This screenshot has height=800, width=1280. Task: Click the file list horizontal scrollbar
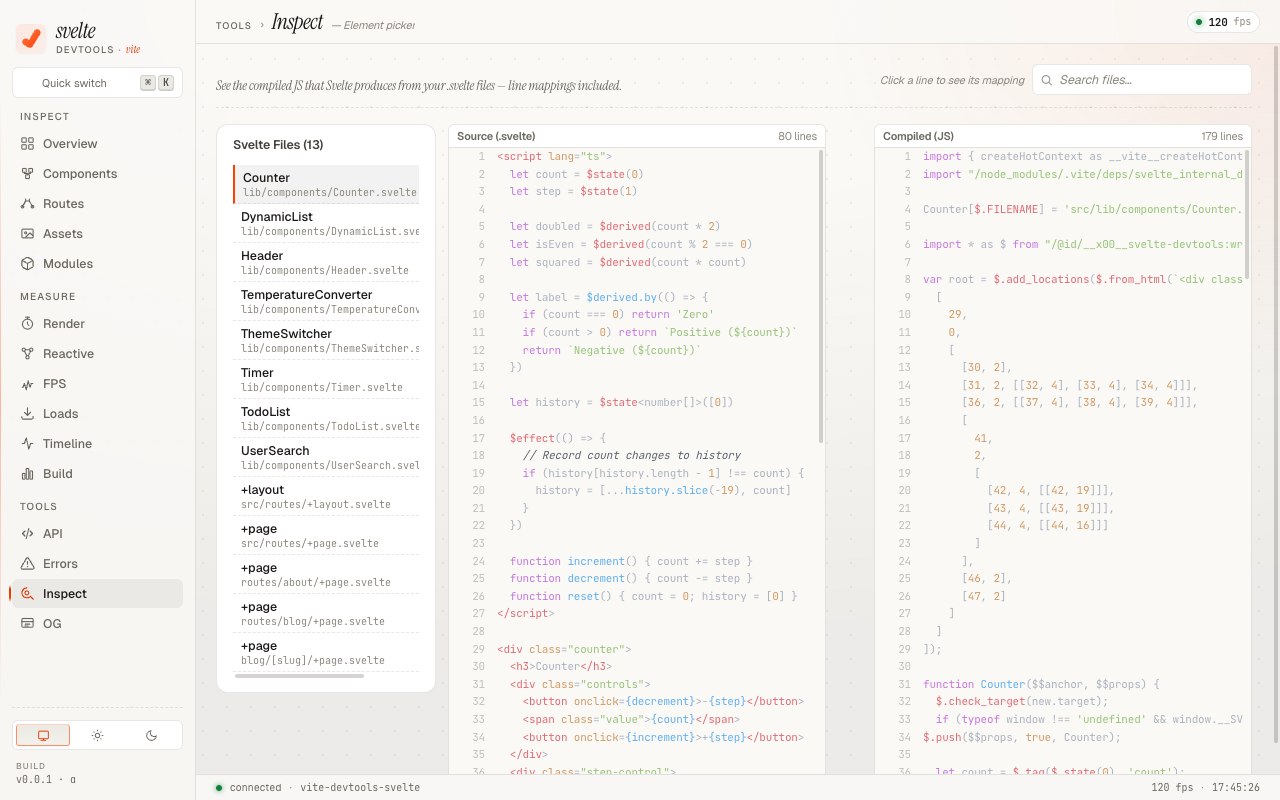tap(299, 676)
